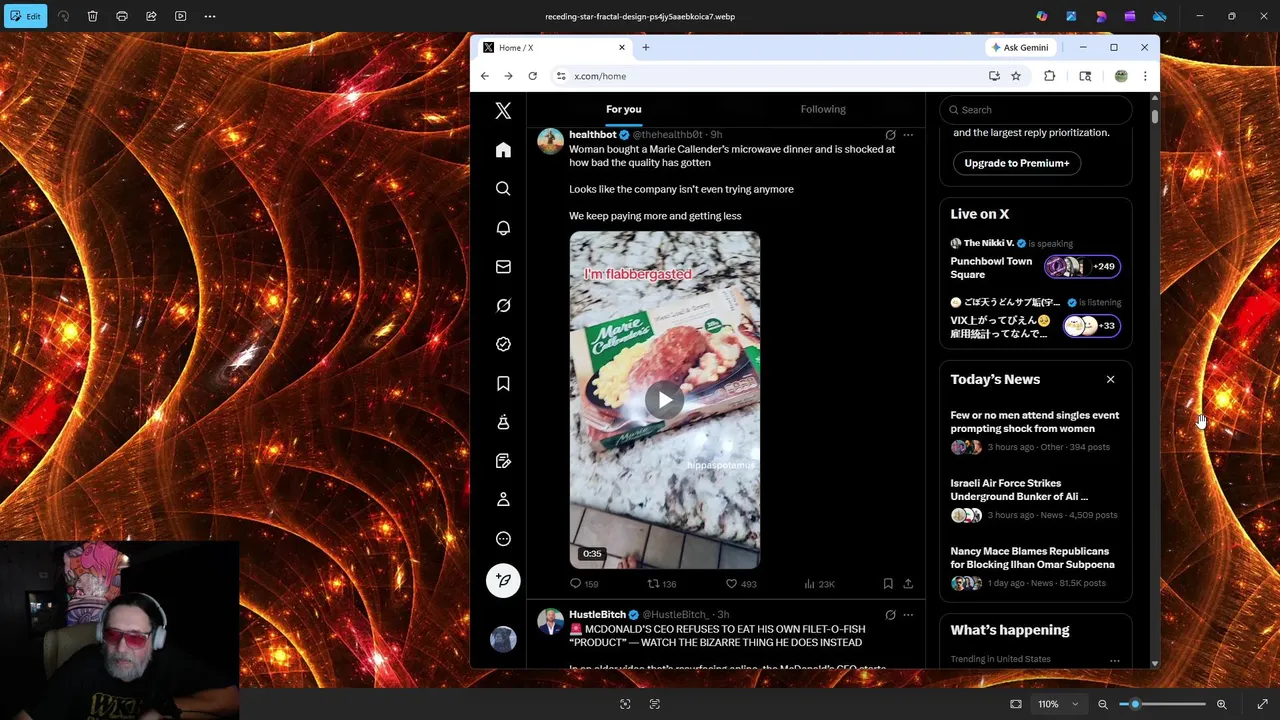This screenshot has width=1280, height=720.
Task: Select the Home / X browser tab
Action: click(x=554, y=48)
